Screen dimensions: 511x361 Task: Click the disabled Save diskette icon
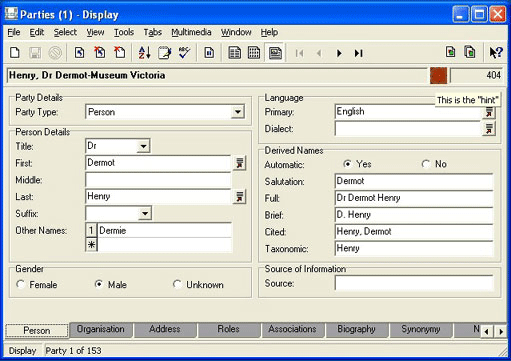coord(35,53)
